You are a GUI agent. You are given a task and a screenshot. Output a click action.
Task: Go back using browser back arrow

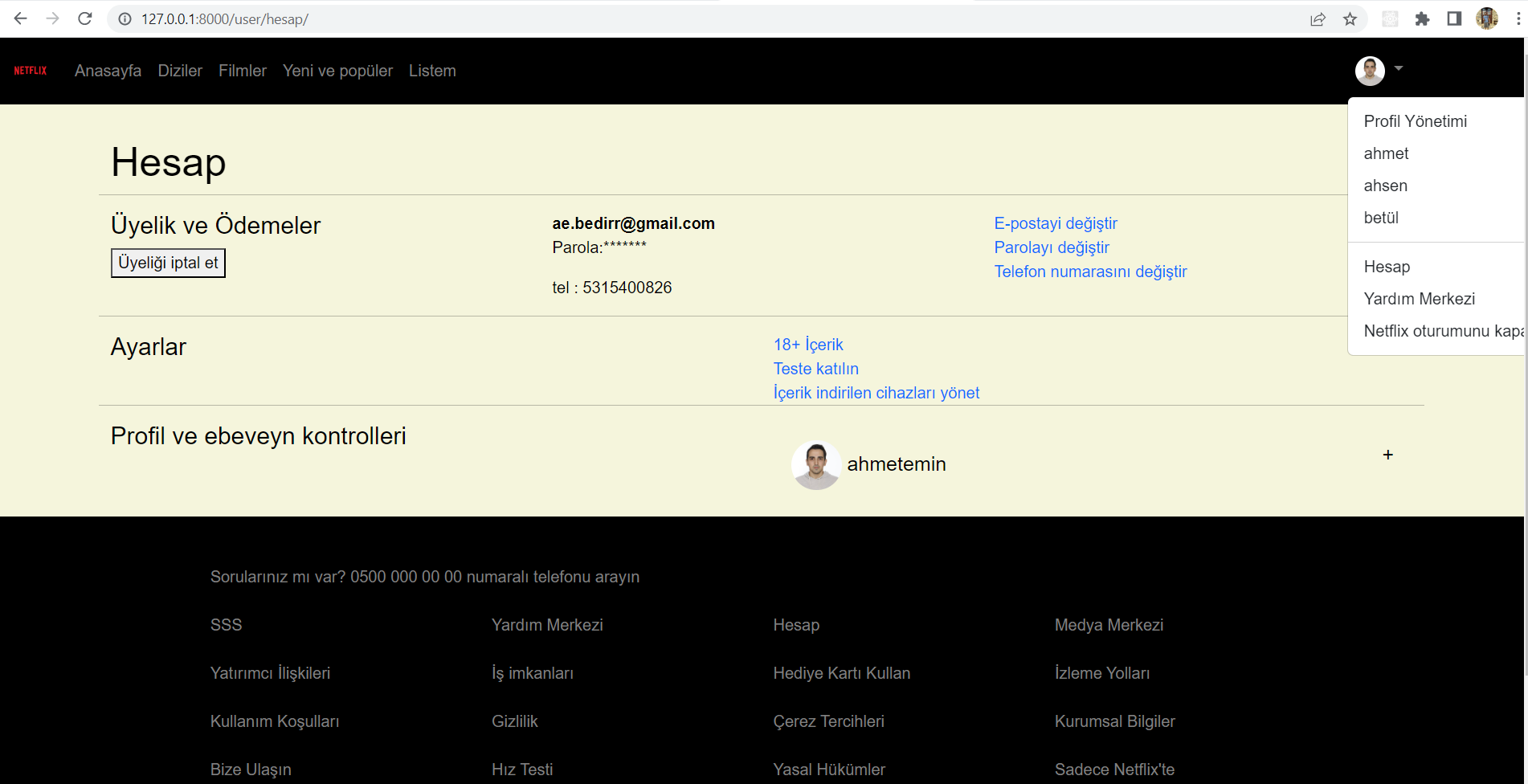coord(21,18)
